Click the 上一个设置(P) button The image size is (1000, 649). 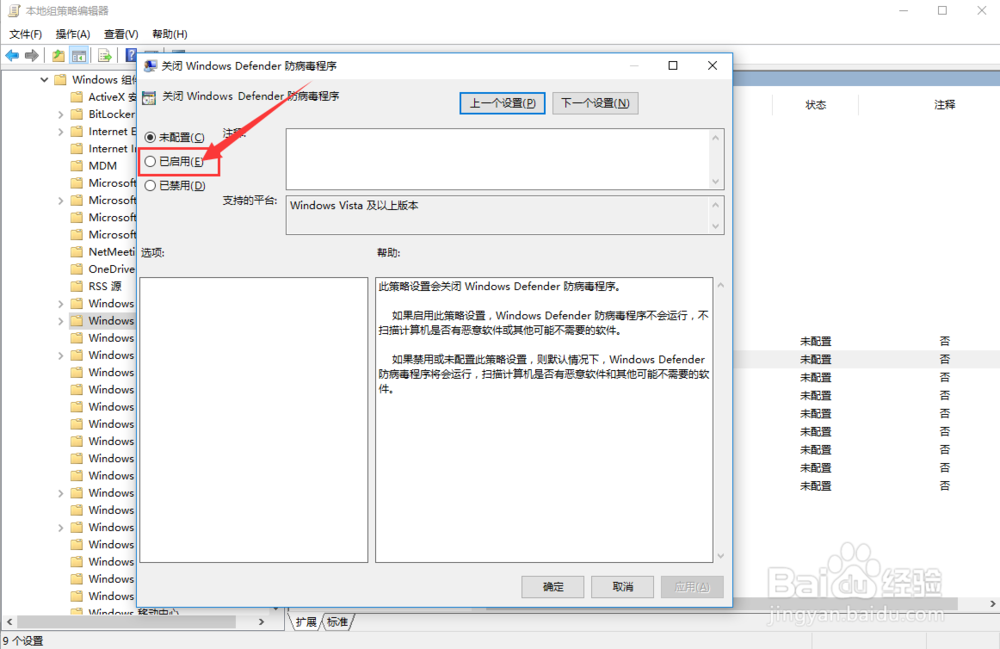(503, 103)
